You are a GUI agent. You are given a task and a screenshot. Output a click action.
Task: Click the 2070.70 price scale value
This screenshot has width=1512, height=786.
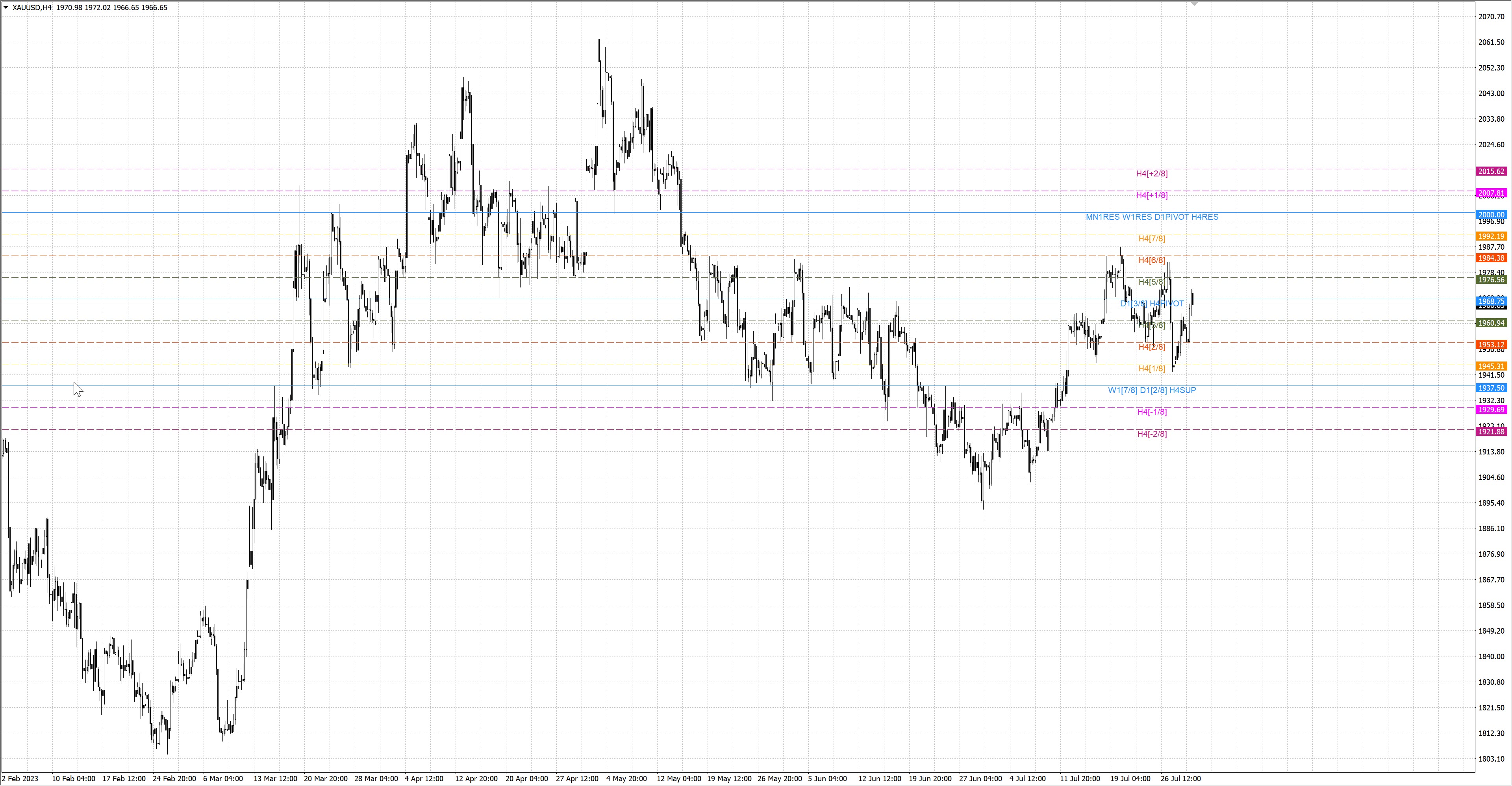[x=1492, y=17]
